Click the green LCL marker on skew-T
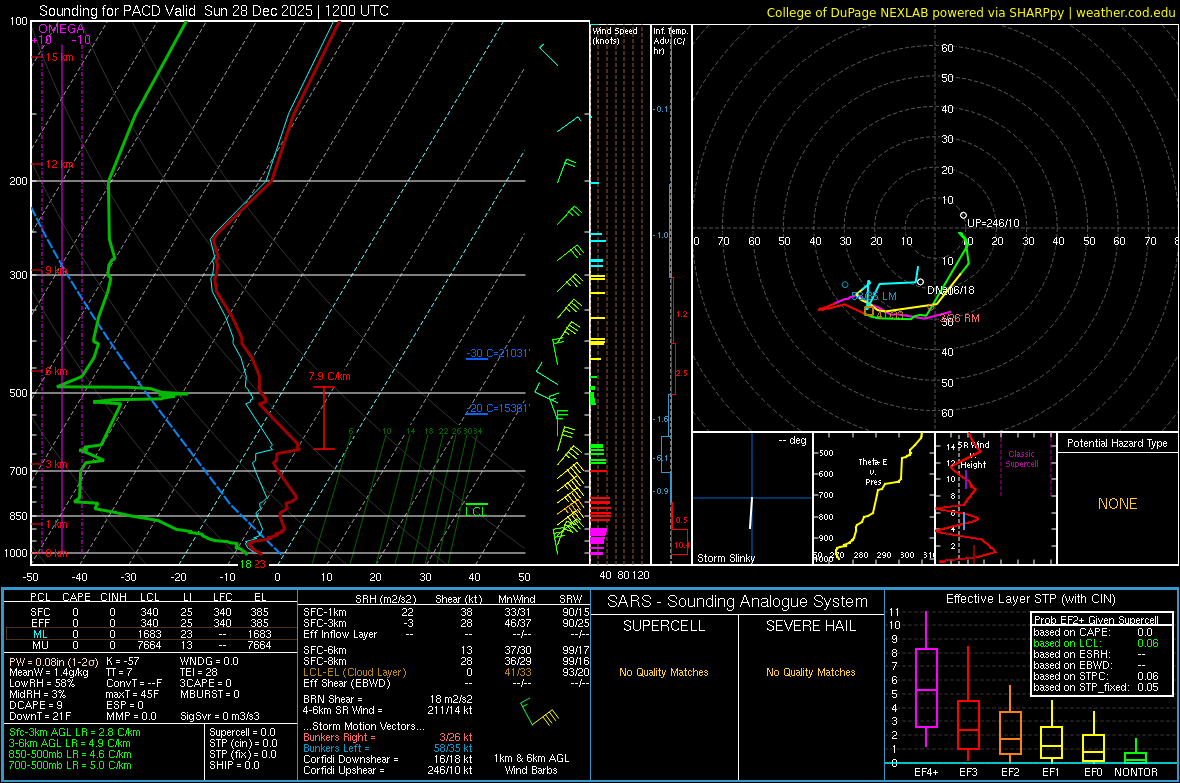The width and height of the screenshot is (1180, 783). 476,511
